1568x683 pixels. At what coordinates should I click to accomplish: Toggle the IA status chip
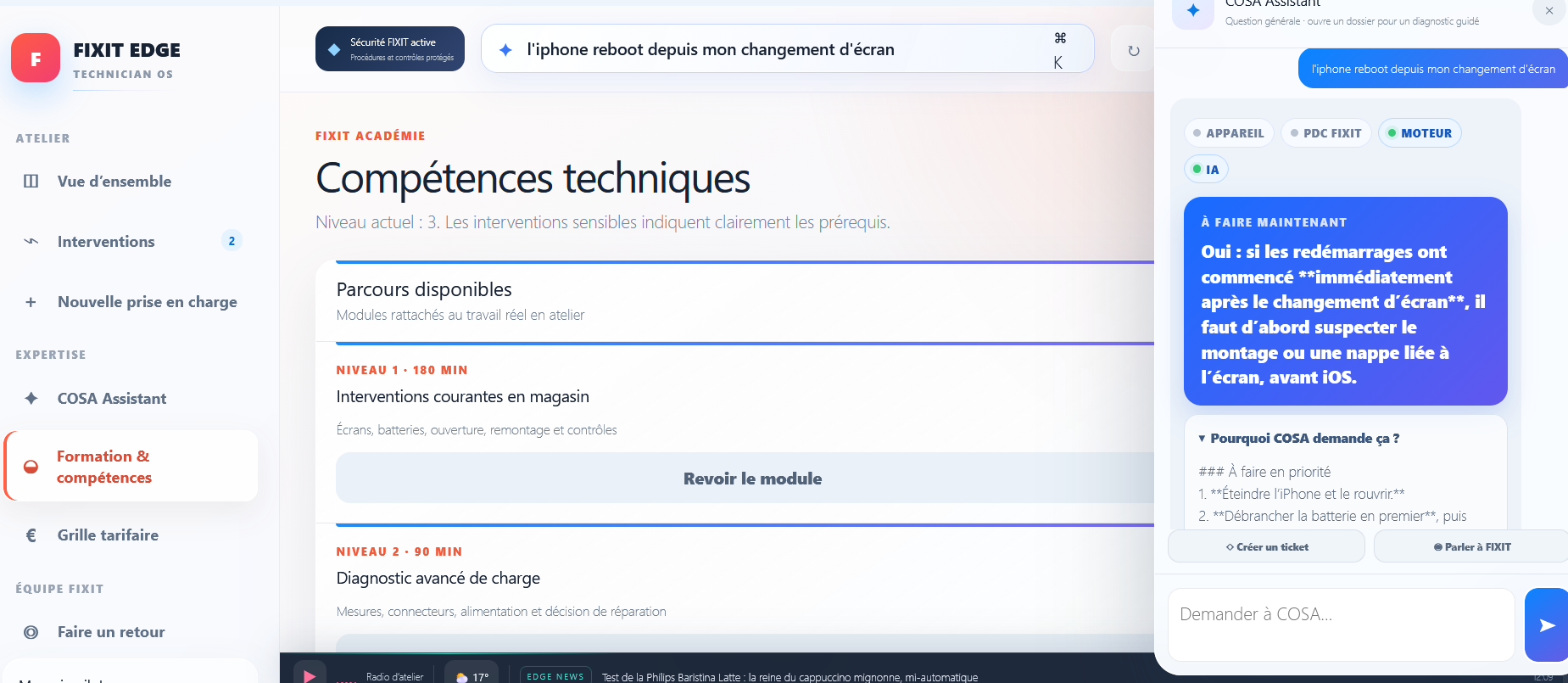[x=1206, y=170]
